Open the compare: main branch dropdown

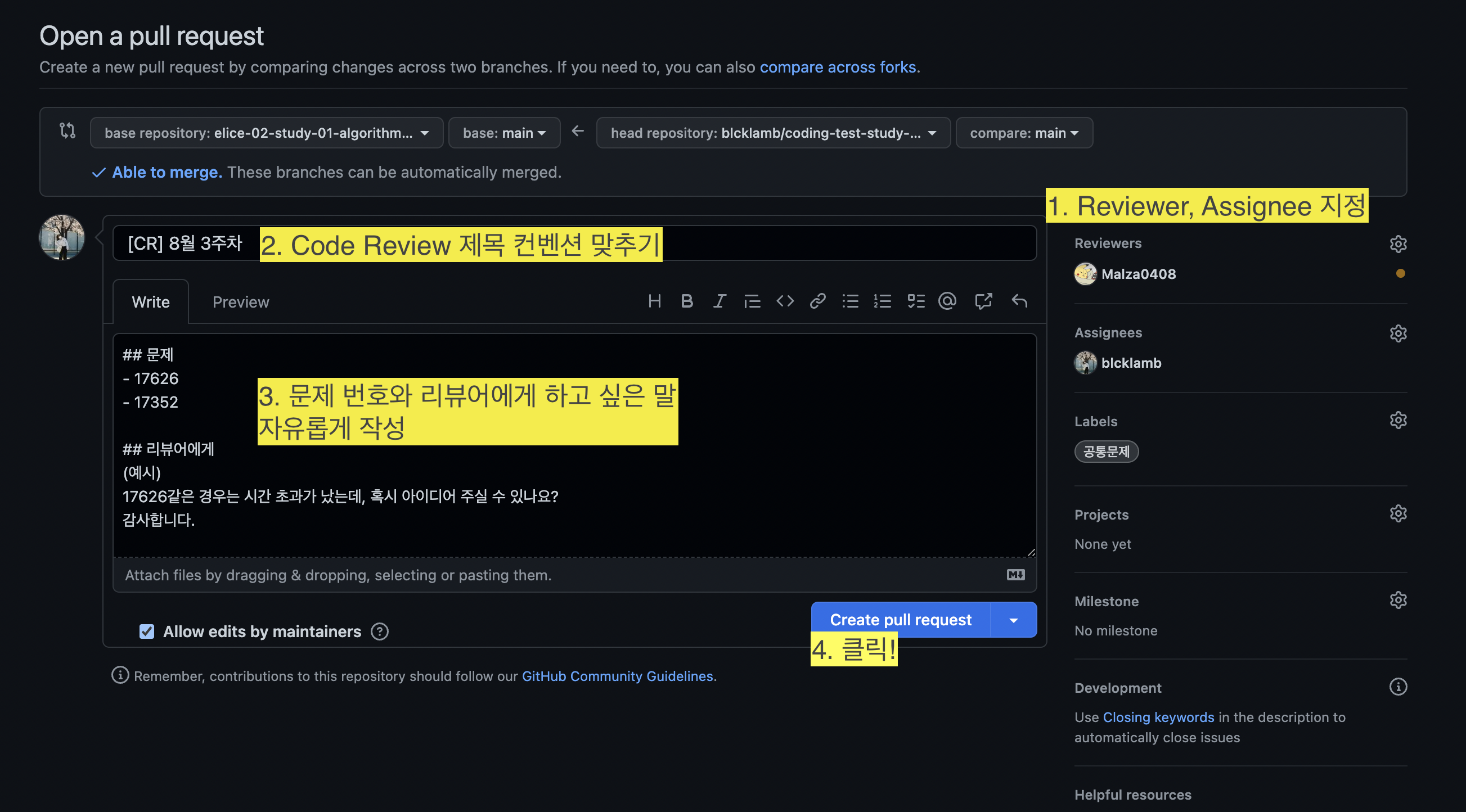pyautogui.click(x=1024, y=133)
